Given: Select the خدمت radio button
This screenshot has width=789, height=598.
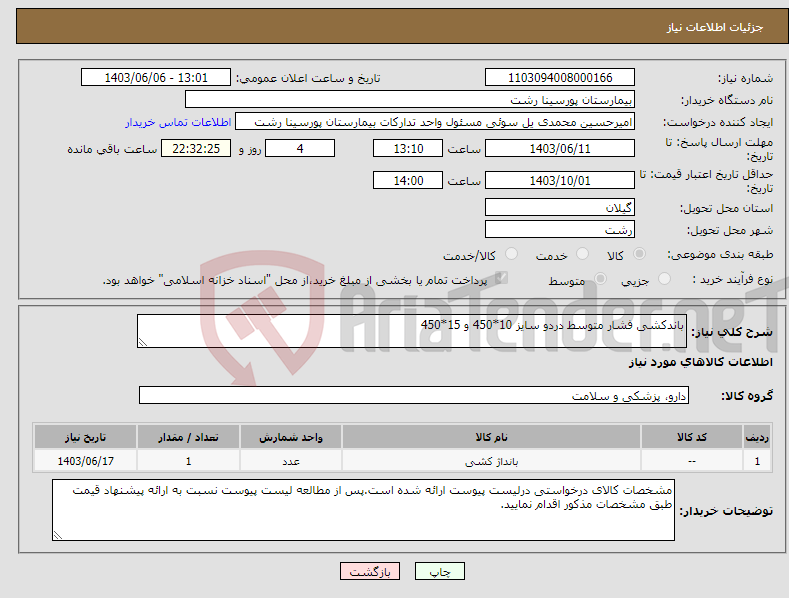Looking at the screenshot, I should point(582,254).
